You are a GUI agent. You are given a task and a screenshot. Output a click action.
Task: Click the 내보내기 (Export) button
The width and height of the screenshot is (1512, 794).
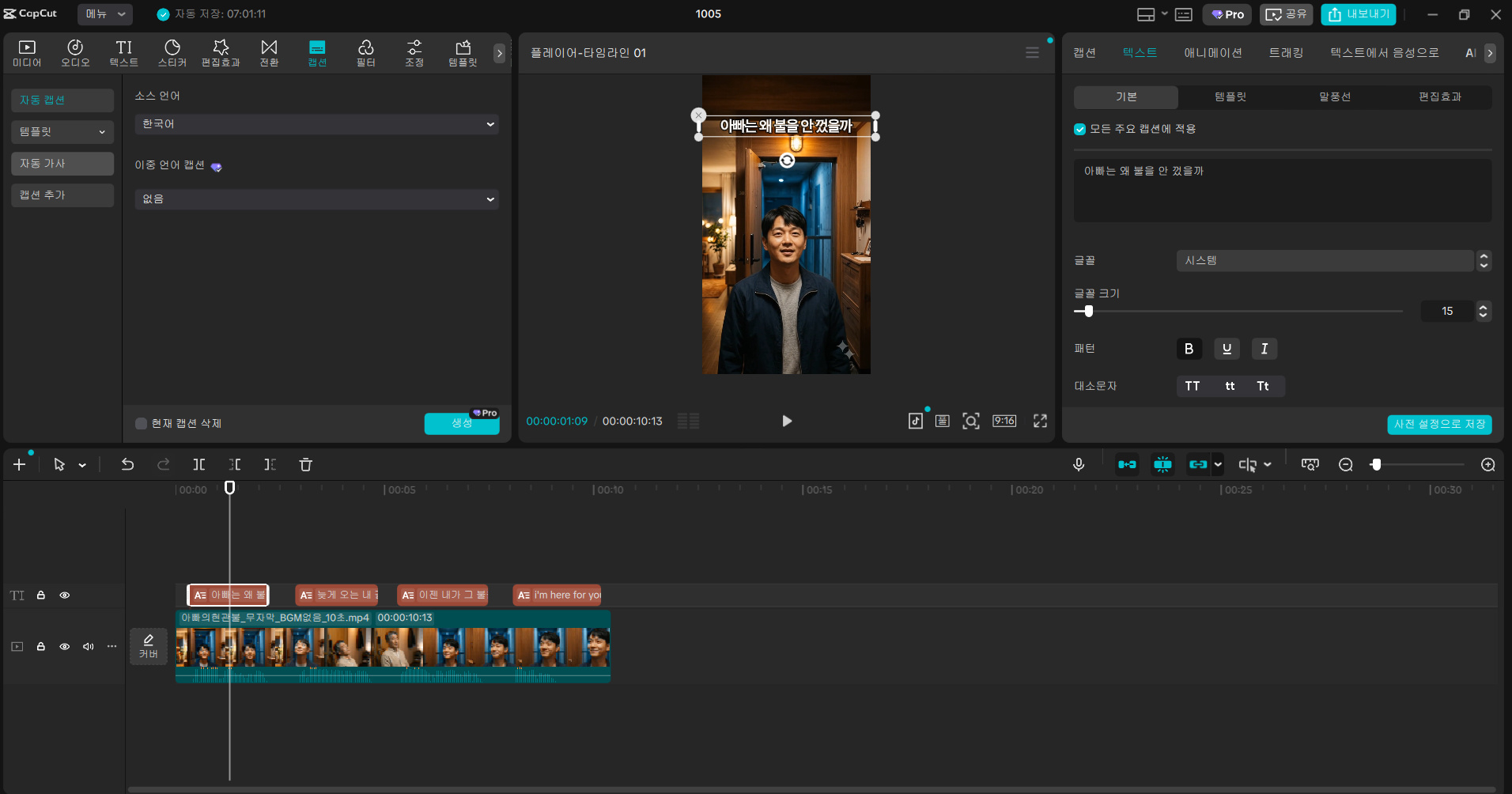pos(1358,14)
